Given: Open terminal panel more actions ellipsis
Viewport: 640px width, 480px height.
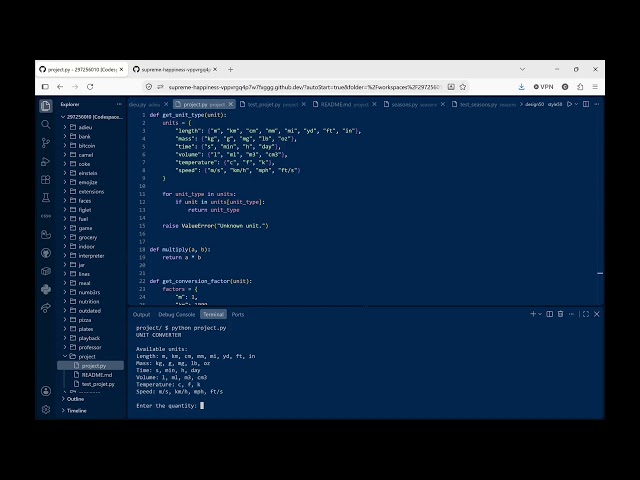Looking at the screenshot, I should click(x=571, y=314).
